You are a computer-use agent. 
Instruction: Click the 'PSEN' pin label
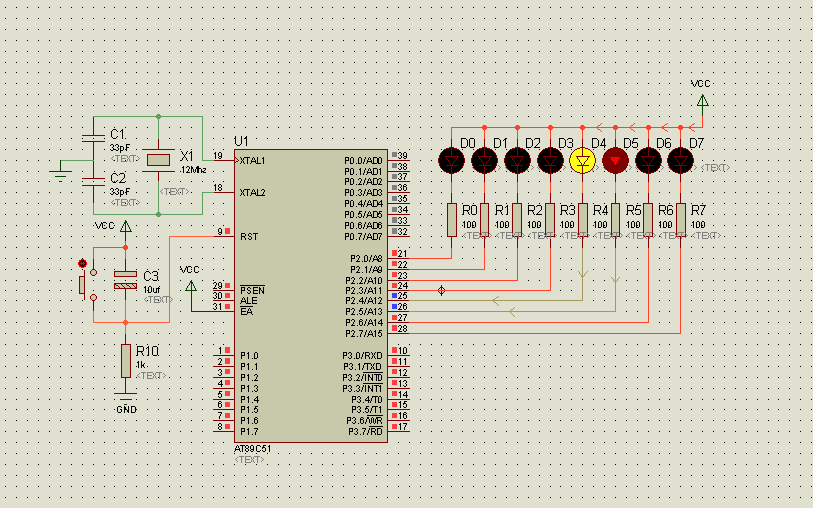[253, 290]
